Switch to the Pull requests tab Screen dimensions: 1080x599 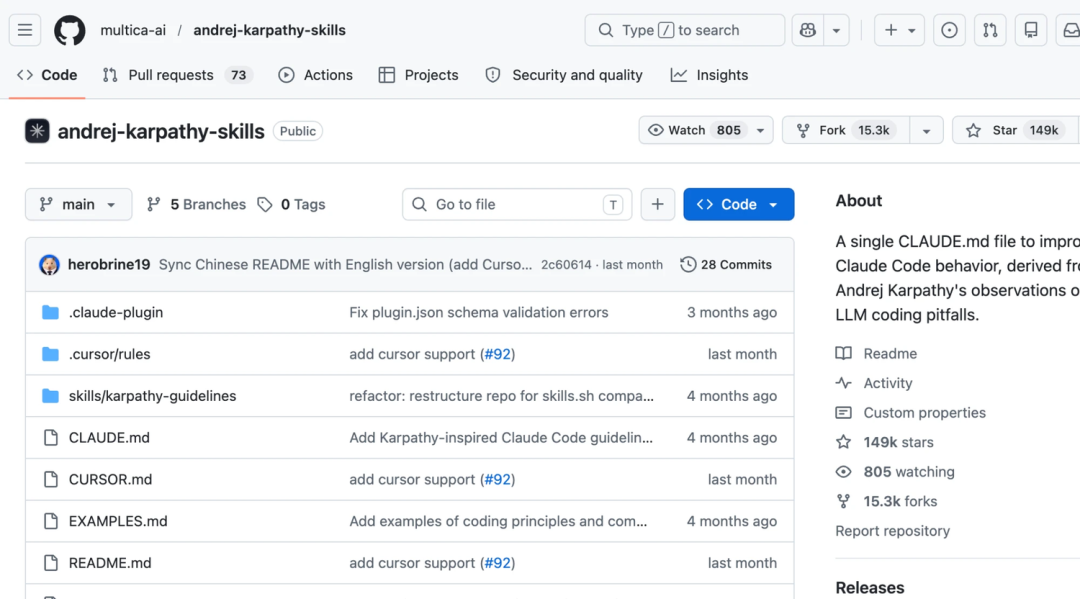(x=178, y=75)
